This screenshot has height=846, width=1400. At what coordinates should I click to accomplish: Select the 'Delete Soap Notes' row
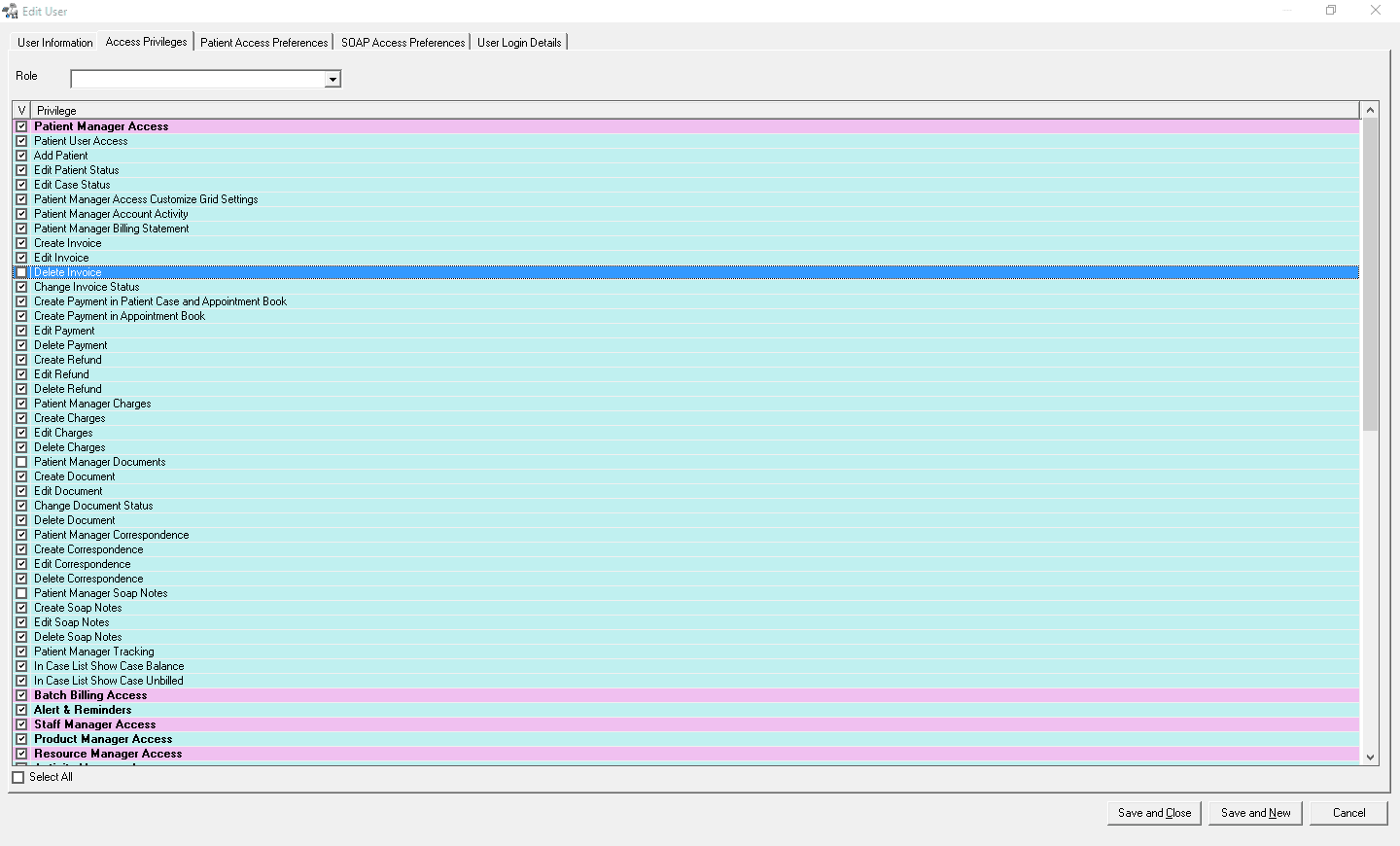pos(685,637)
